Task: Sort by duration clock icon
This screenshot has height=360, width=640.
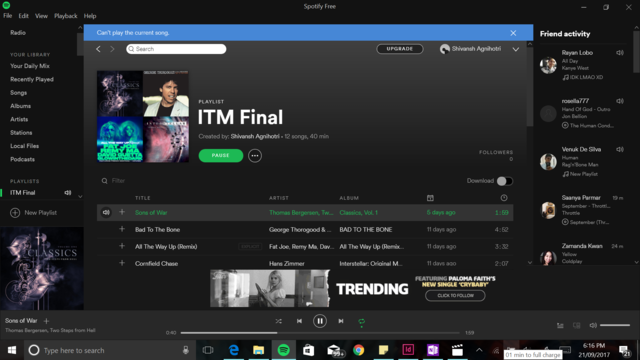Action: click(504, 198)
